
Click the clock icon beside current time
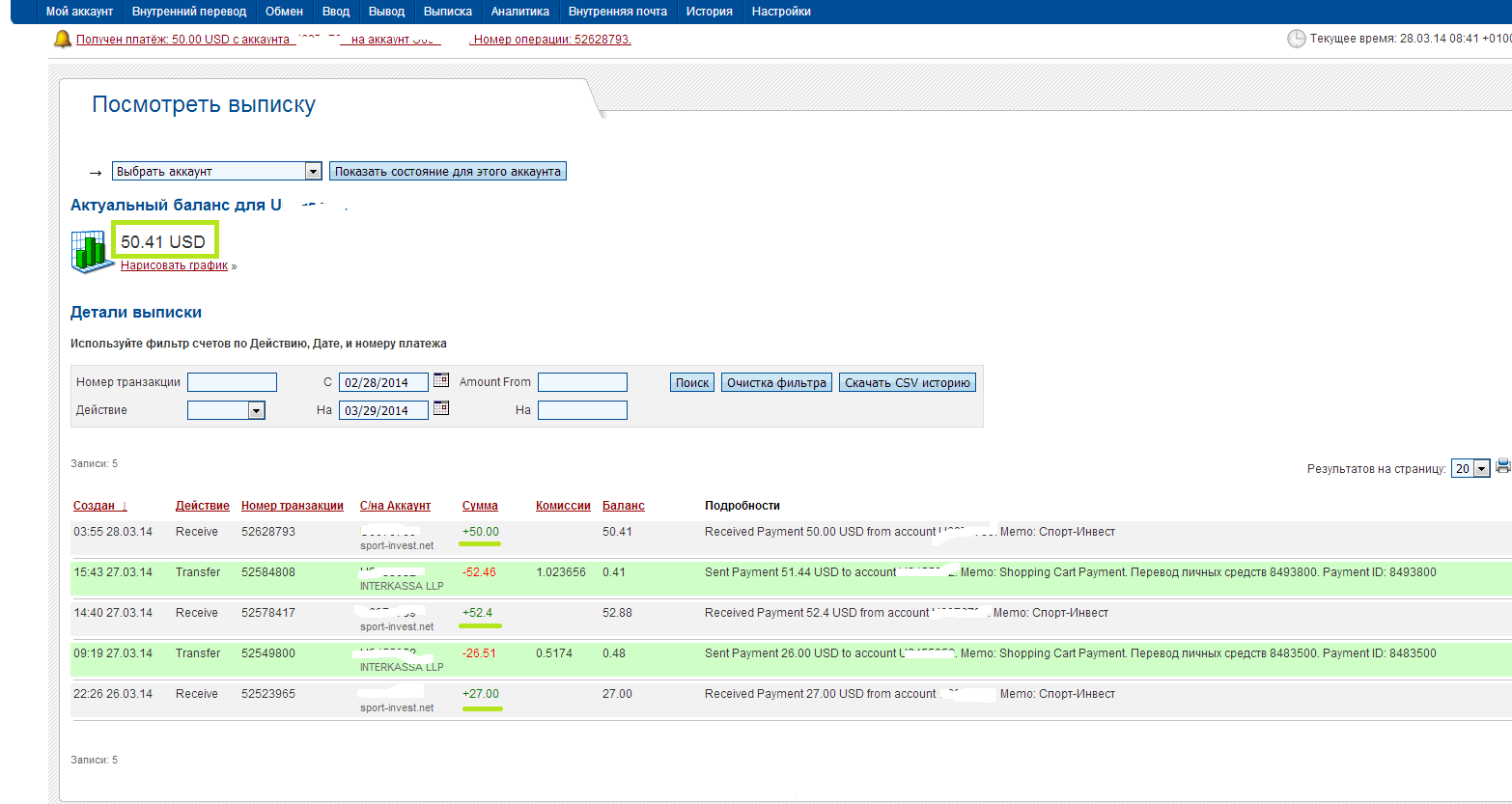1296,39
